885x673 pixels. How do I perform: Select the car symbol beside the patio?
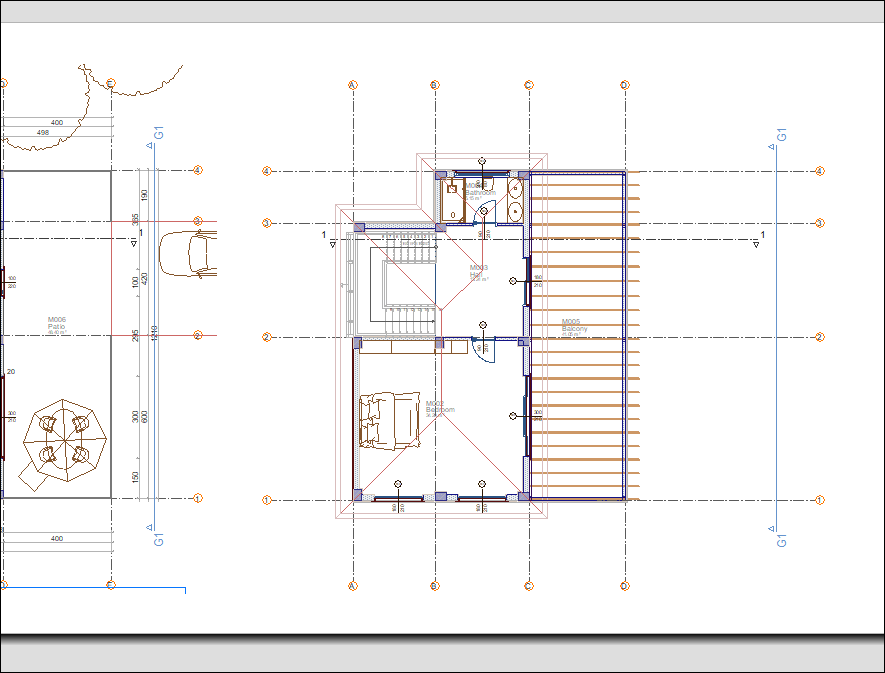pyautogui.click(x=188, y=254)
